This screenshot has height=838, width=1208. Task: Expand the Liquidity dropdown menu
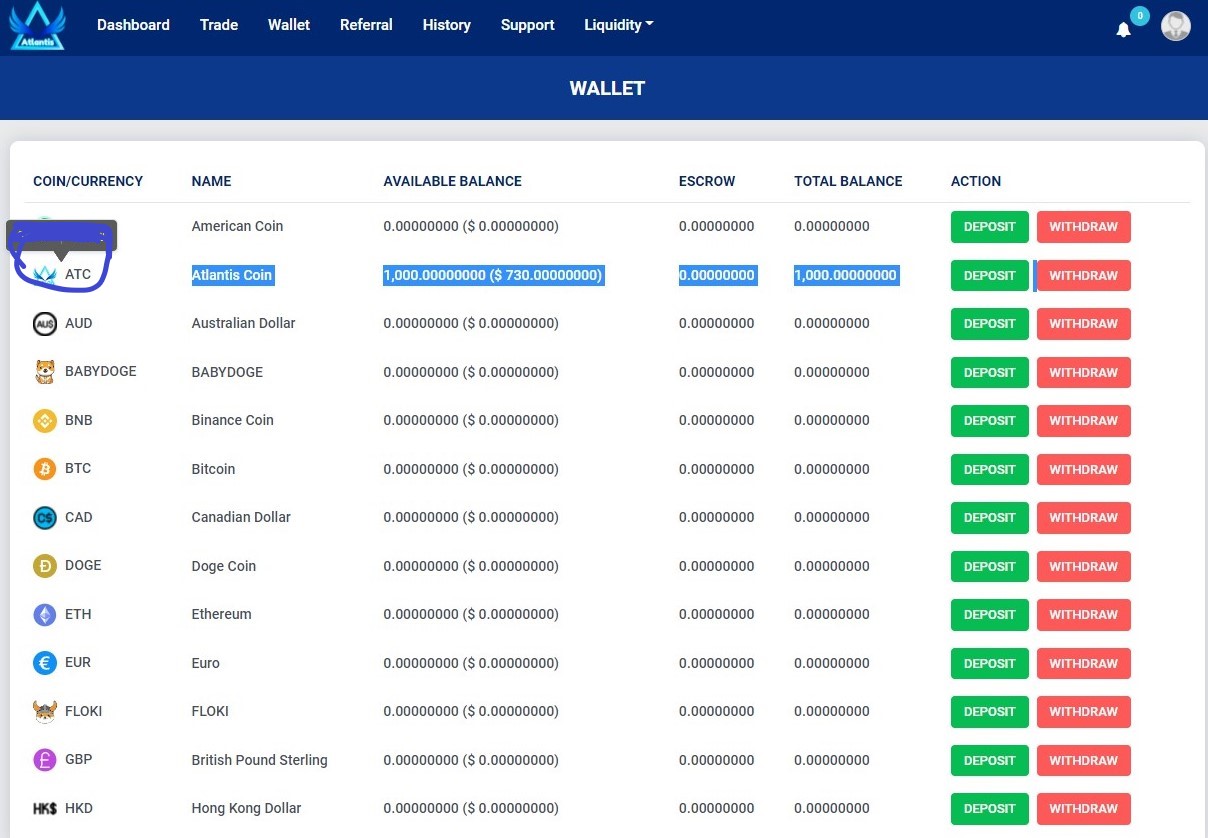click(x=618, y=25)
